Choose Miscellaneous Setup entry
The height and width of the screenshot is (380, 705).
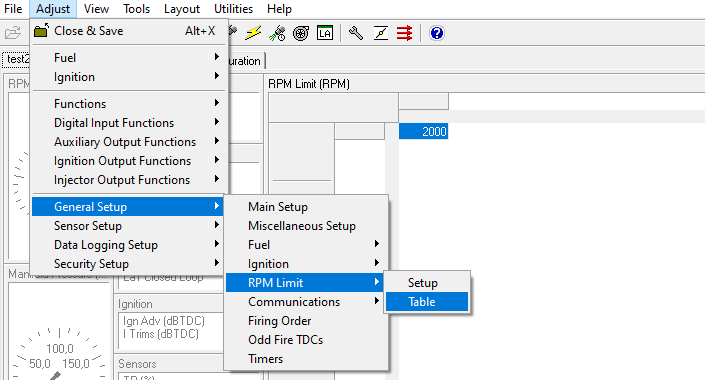click(306, 226)
